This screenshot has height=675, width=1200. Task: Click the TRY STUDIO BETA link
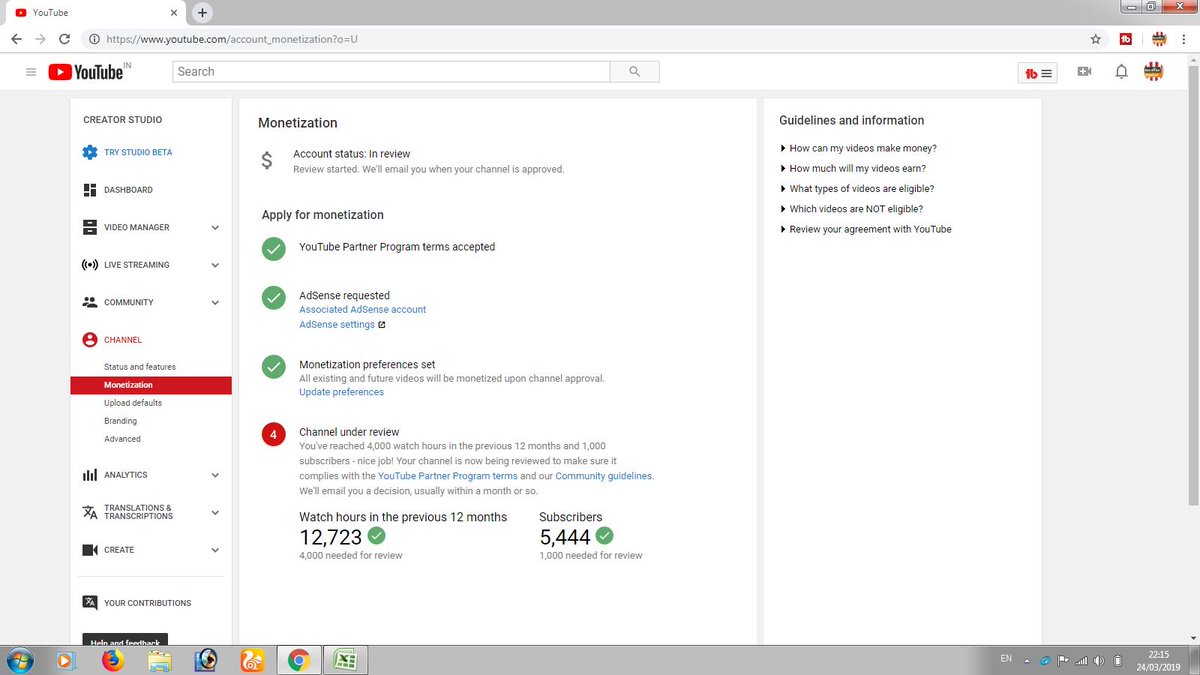tap(138, 153)
